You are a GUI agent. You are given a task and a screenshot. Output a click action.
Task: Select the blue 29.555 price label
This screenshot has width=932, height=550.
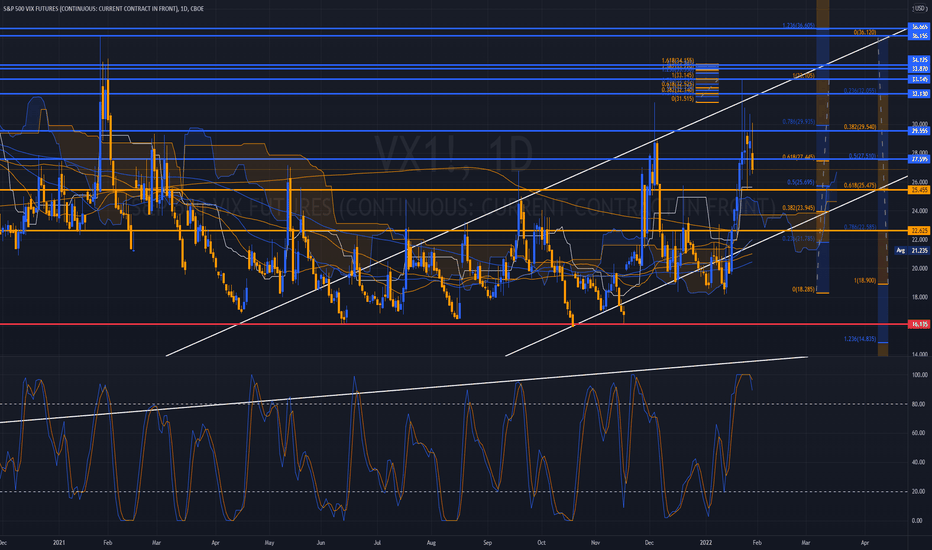click(x=920, y=131)
